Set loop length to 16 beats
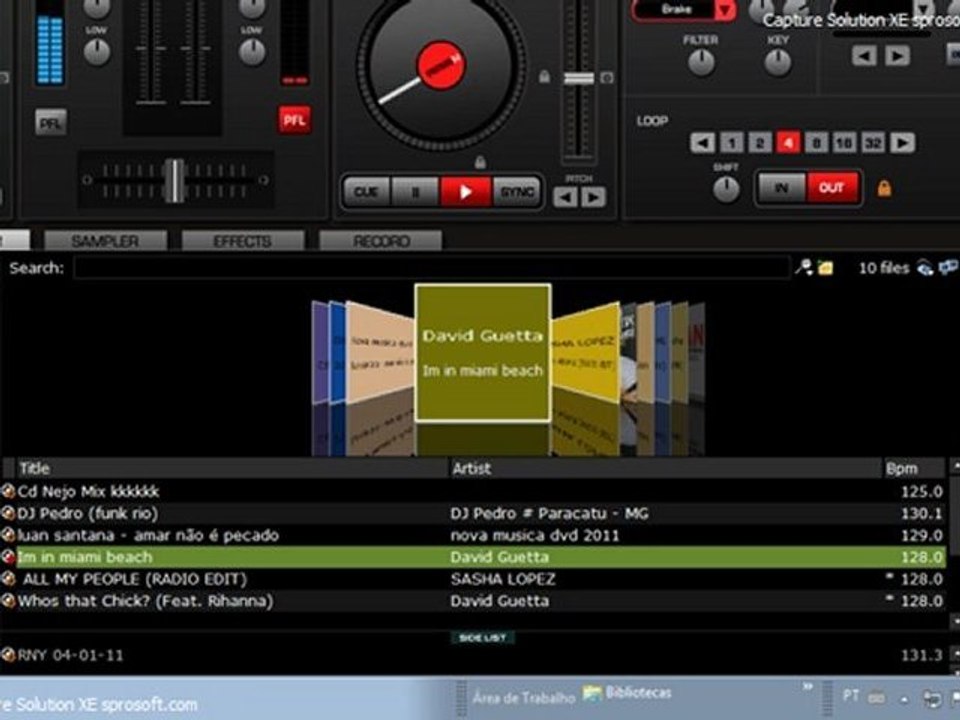The height and width of the screenshot is (720, 960). (x=844, y=143)
